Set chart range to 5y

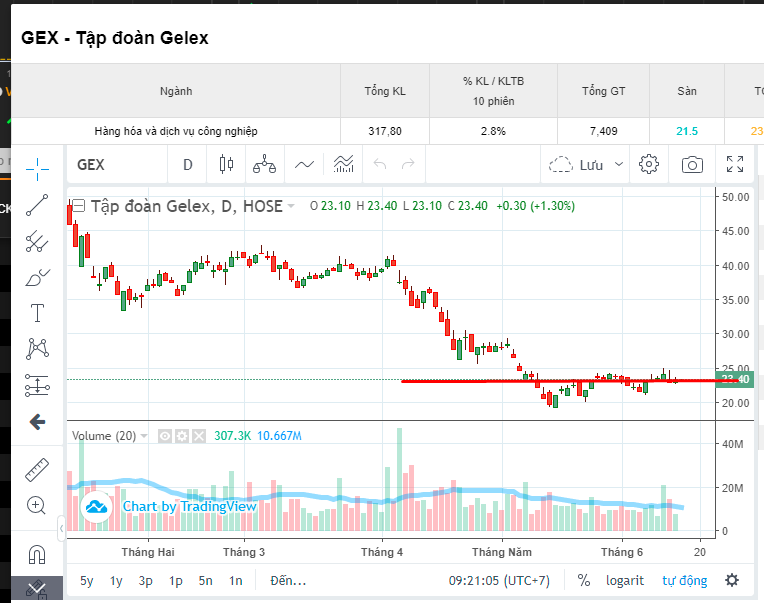(x=86, y=581)
